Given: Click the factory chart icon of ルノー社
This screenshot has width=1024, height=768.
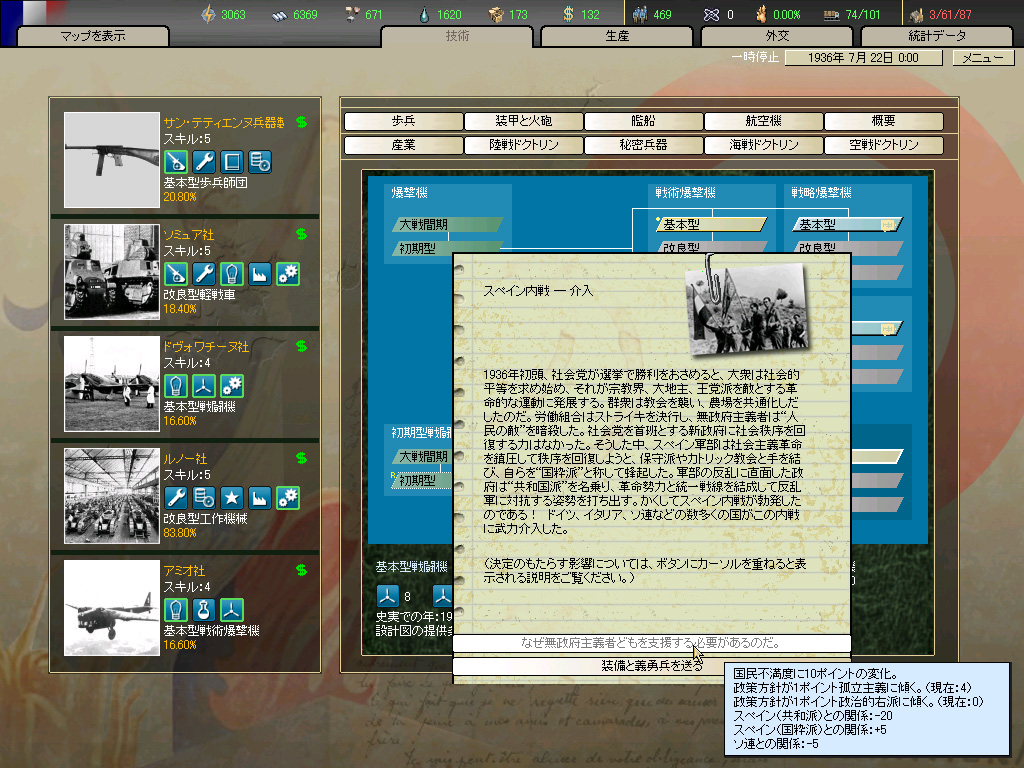Looking at the screenshot, I should [x=260, y=498].
